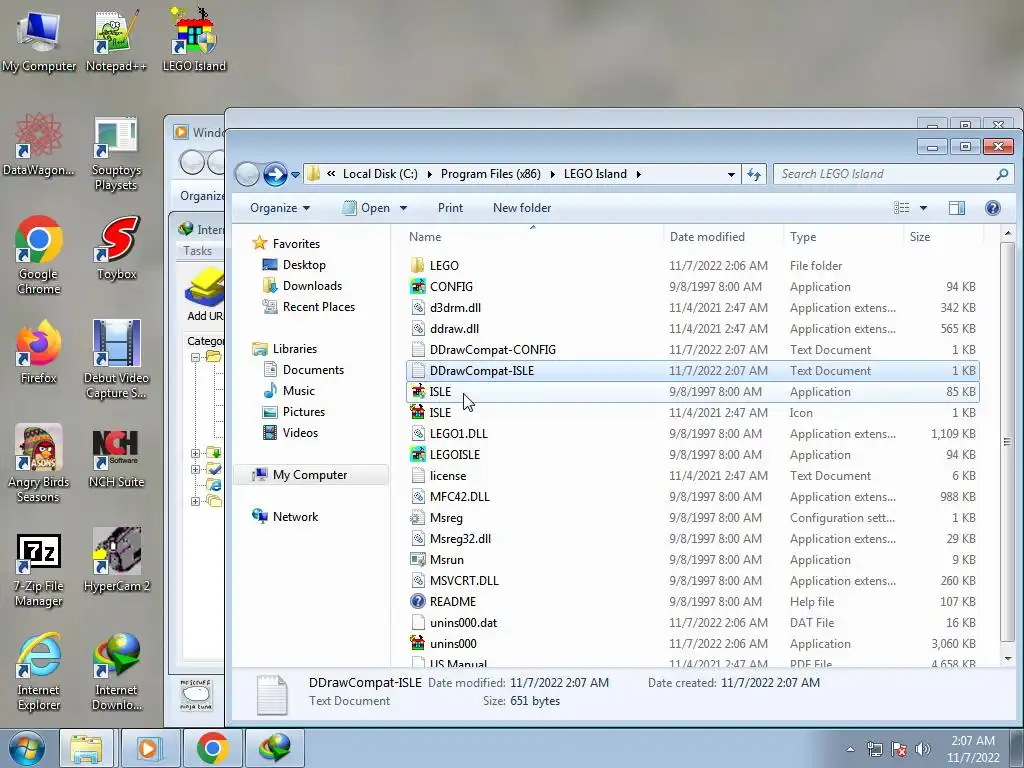
Task: Refresh the LEGO Island folder
Action: pos(754,174)
